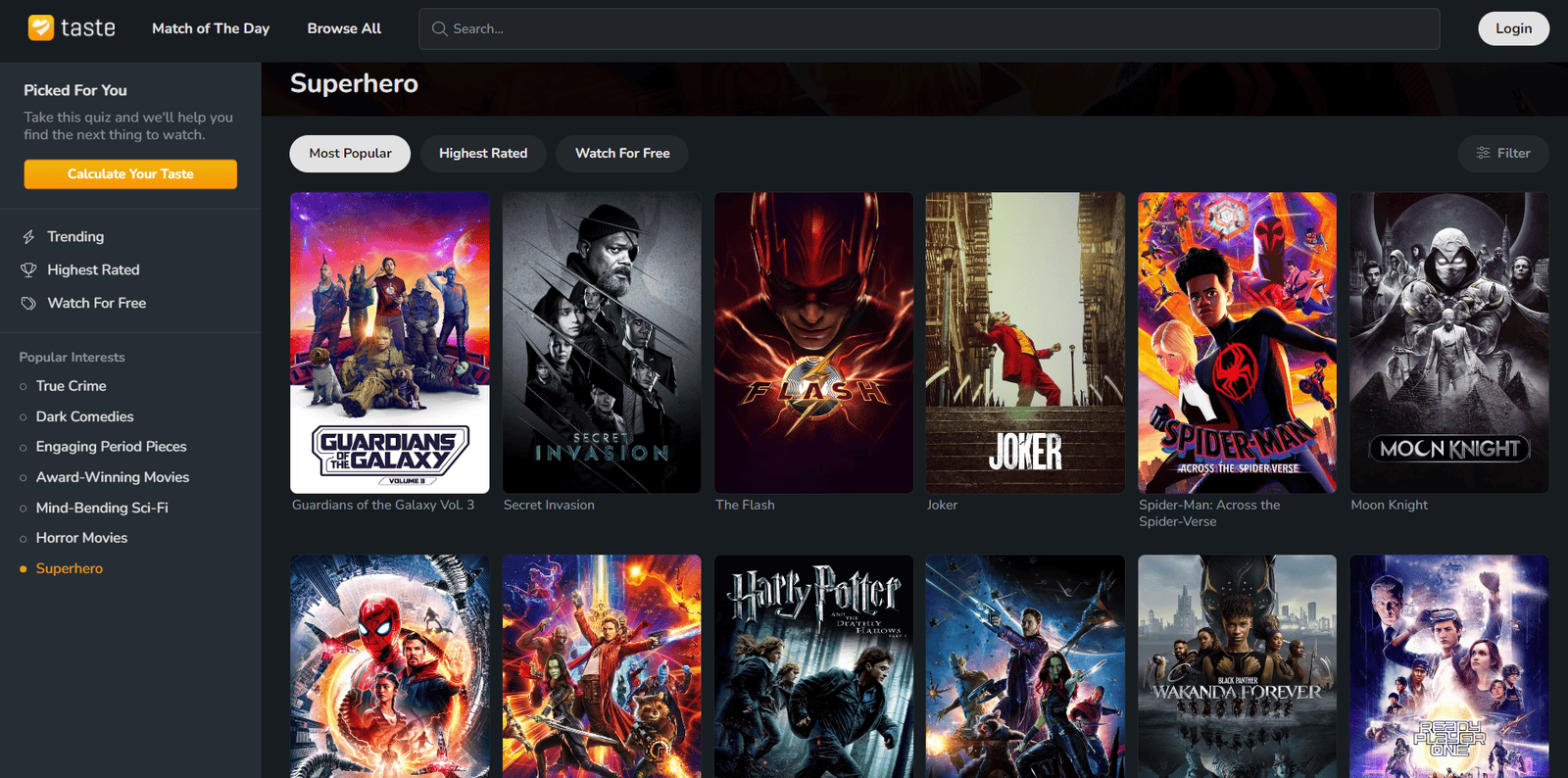Open the Harry Potter Deathly Hallows poster
Viewport: 1568px width, 778px height.
coord(813,666)
